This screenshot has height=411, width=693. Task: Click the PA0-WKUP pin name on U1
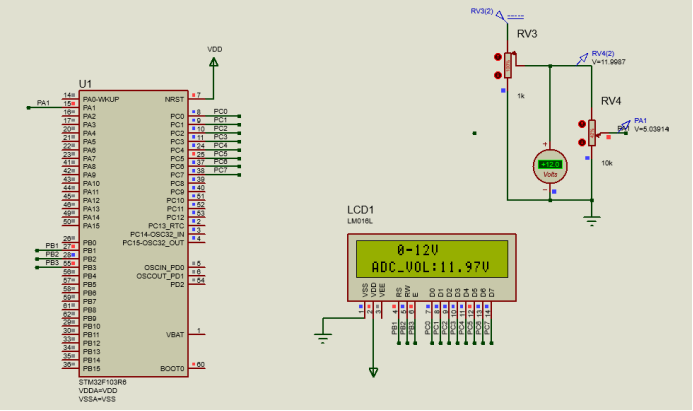(x=101, y=99)
